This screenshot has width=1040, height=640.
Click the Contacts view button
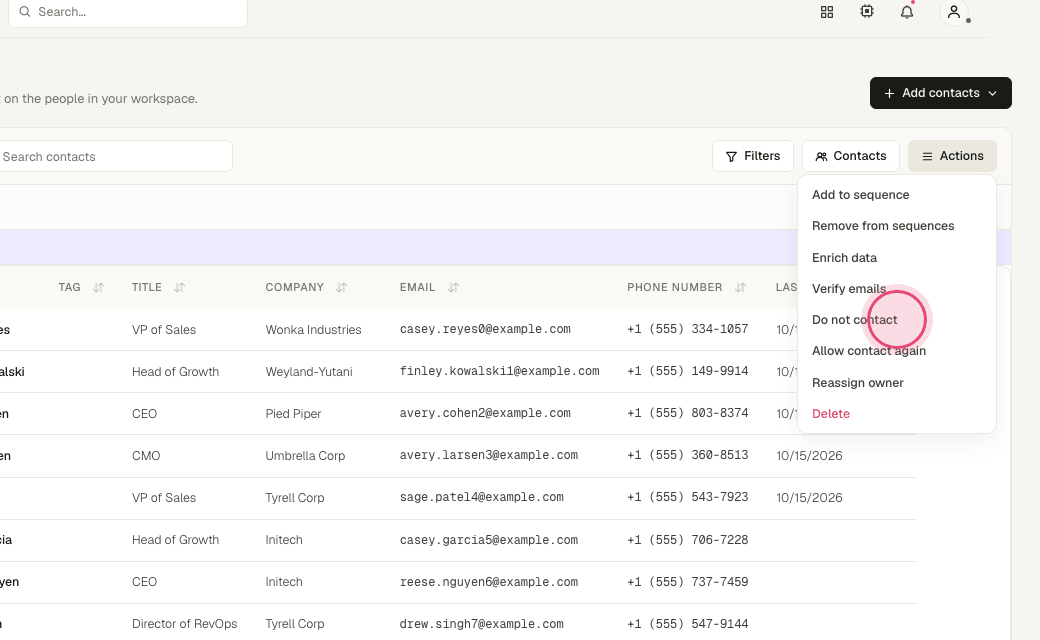tap(851, 156)
